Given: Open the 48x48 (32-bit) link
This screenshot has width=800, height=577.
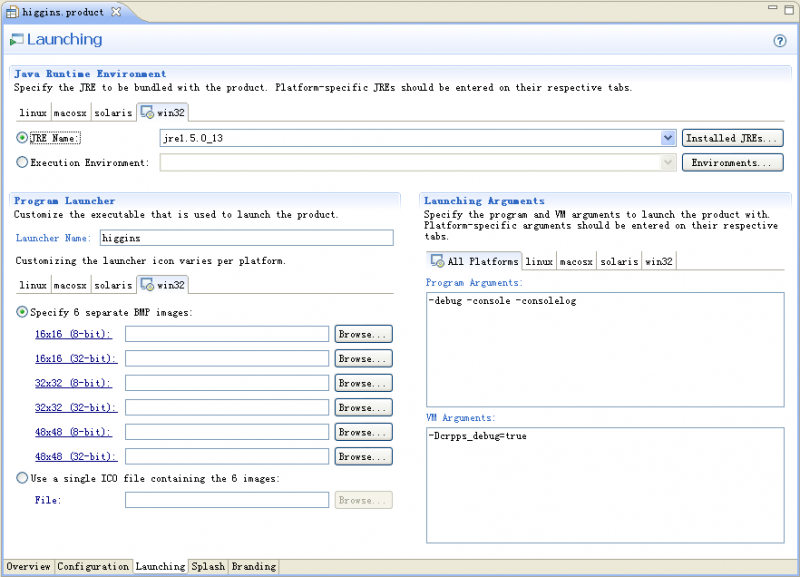Looking at the screenshot, I should click(76, 457).
